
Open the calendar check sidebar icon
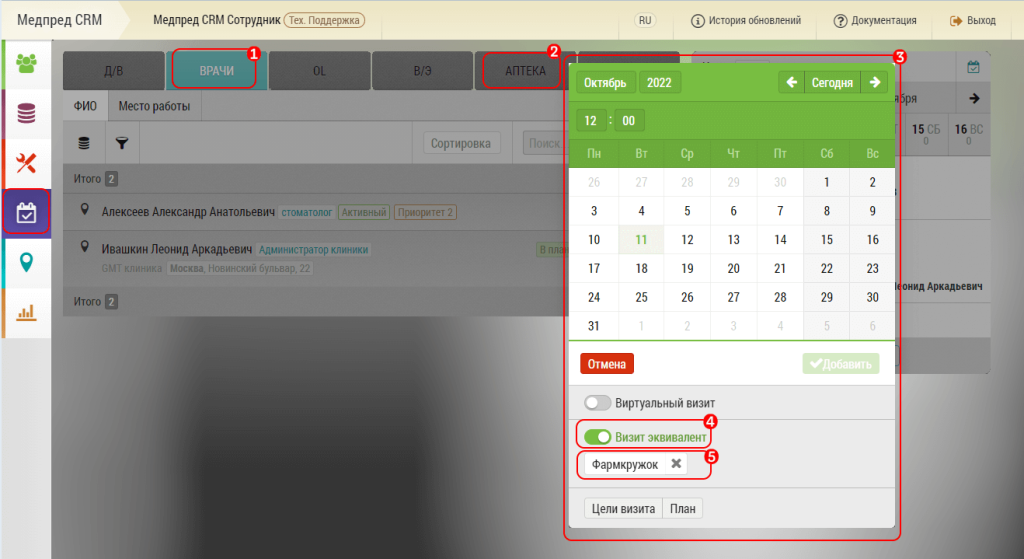(x=26, y=212)
